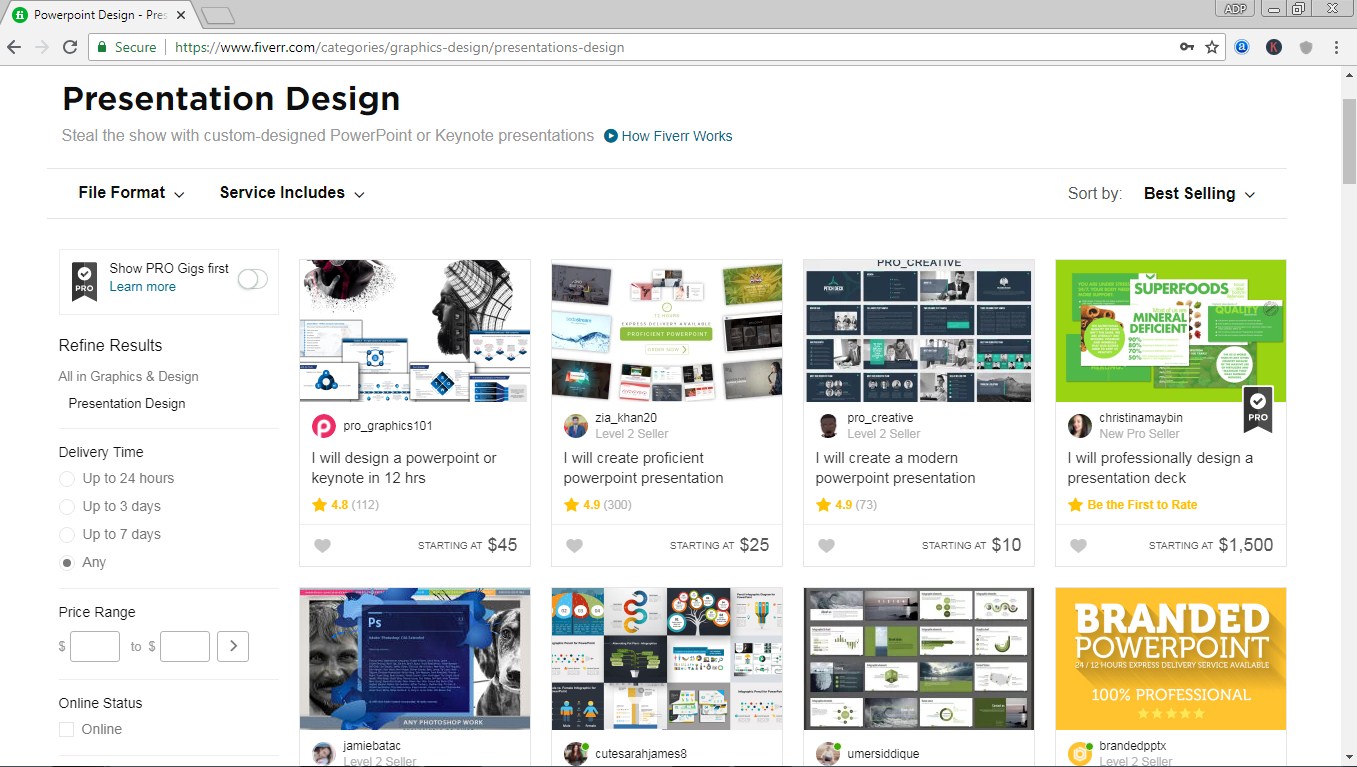Check the Online status checkbox
This screenshot has width=1357, height=767.
(x=67, y=730)
